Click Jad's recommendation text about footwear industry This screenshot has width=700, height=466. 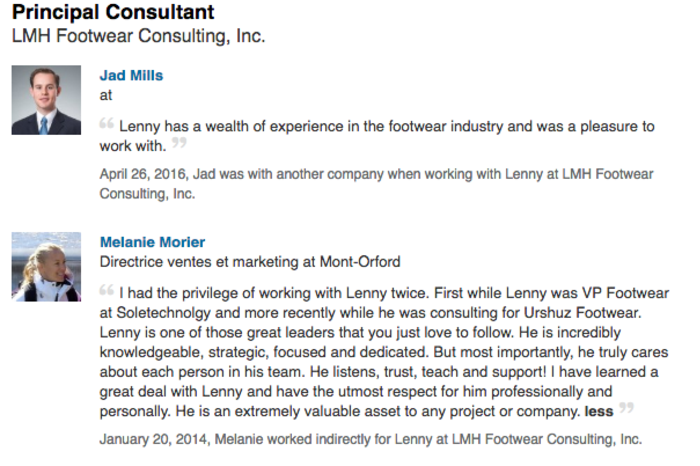coord(377,136)
